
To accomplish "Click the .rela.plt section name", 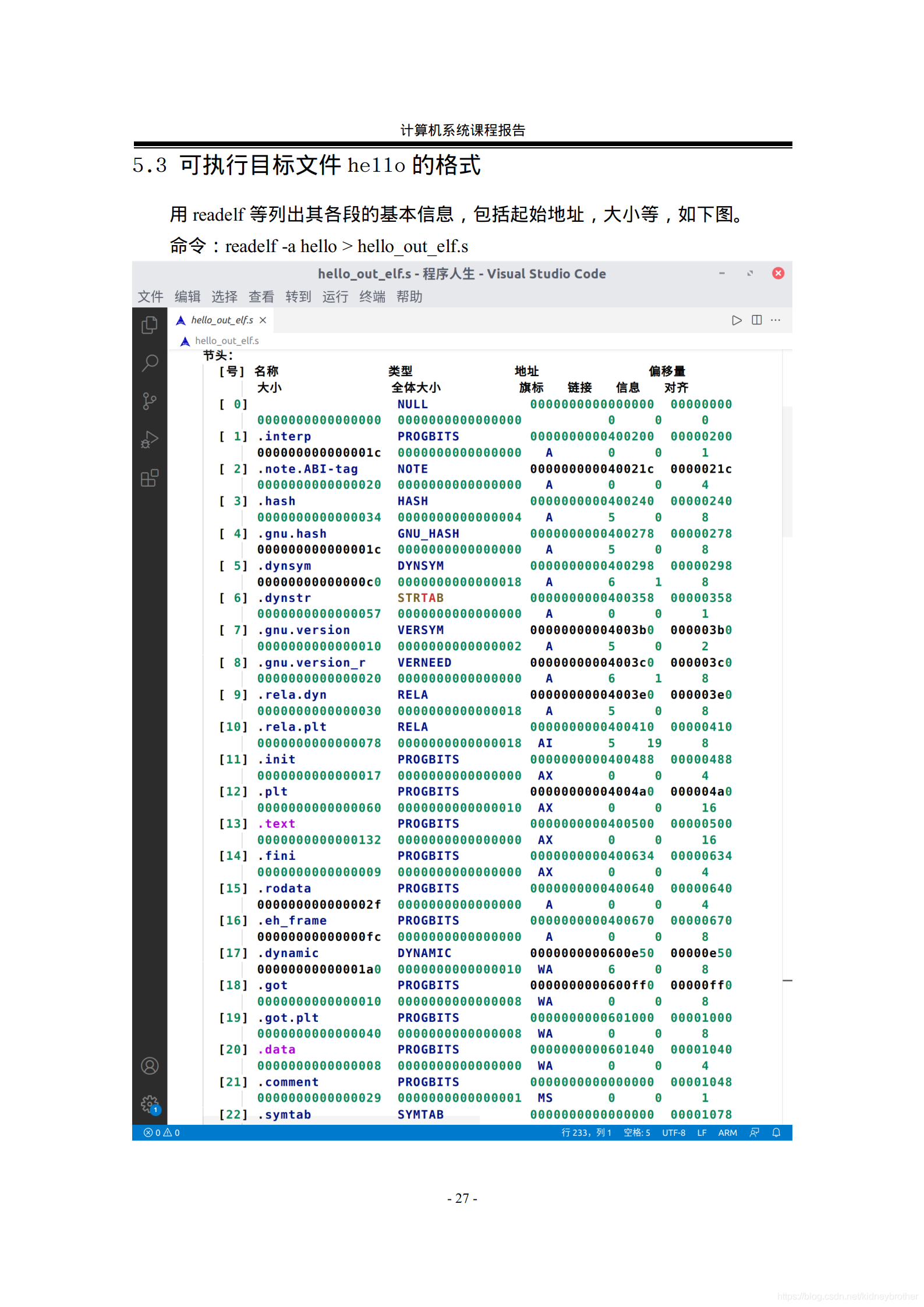I will tap(292, 727).
